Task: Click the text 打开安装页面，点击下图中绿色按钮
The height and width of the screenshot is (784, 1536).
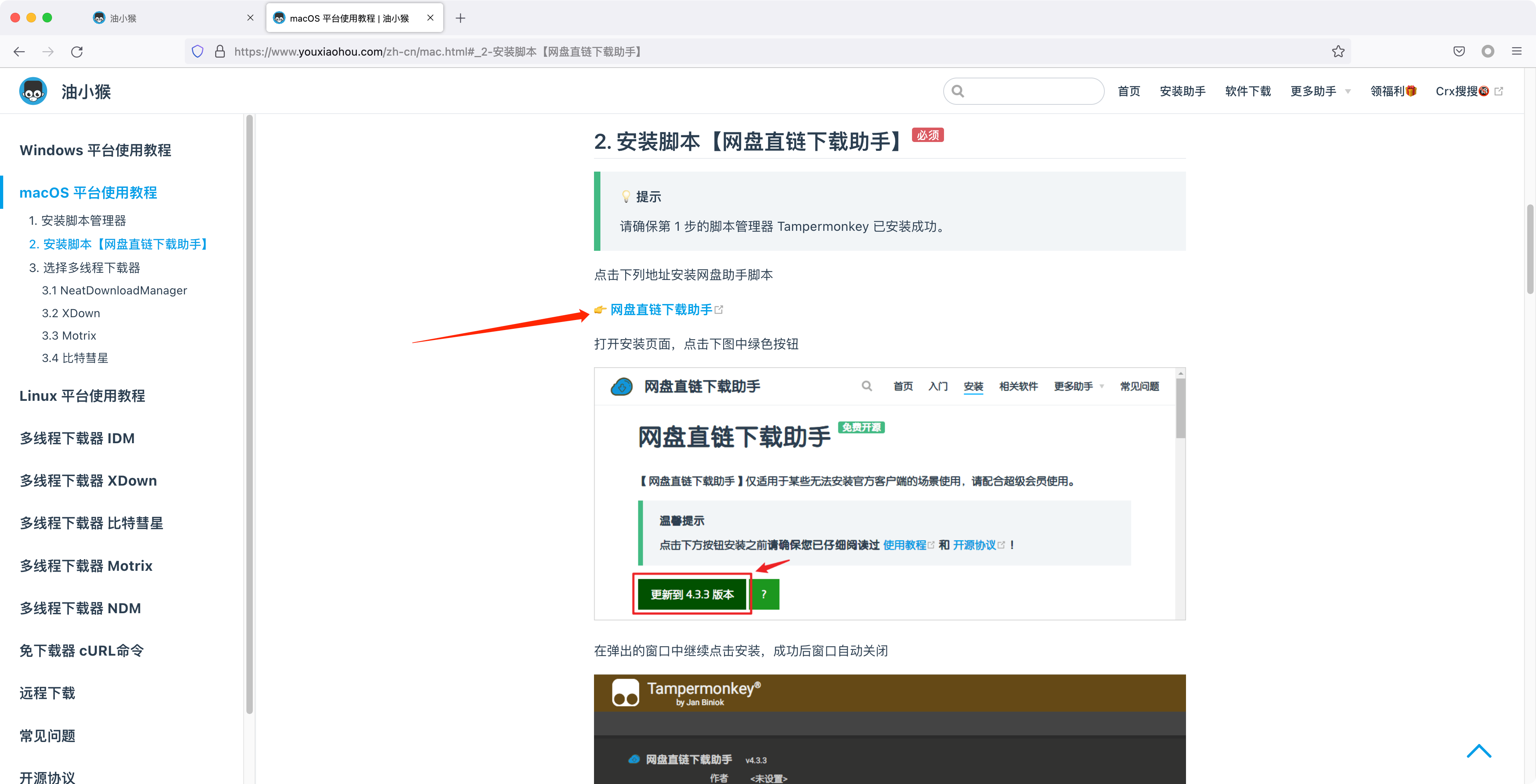Action: coord(696,344)
